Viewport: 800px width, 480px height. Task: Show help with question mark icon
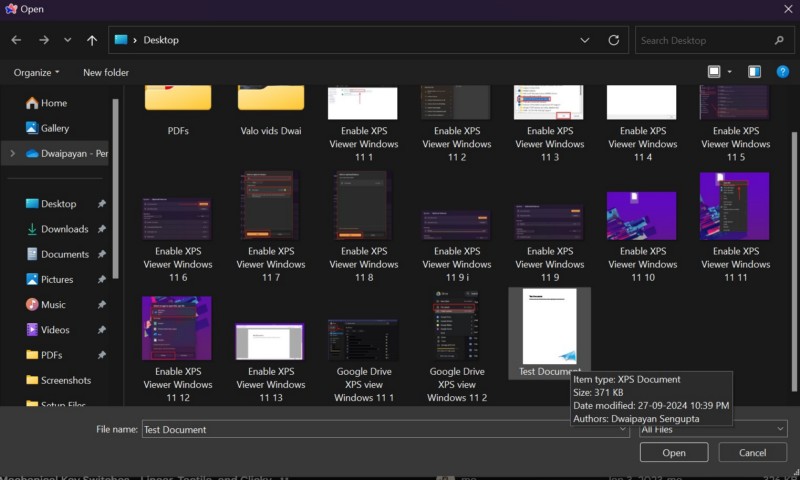point(781,72)
